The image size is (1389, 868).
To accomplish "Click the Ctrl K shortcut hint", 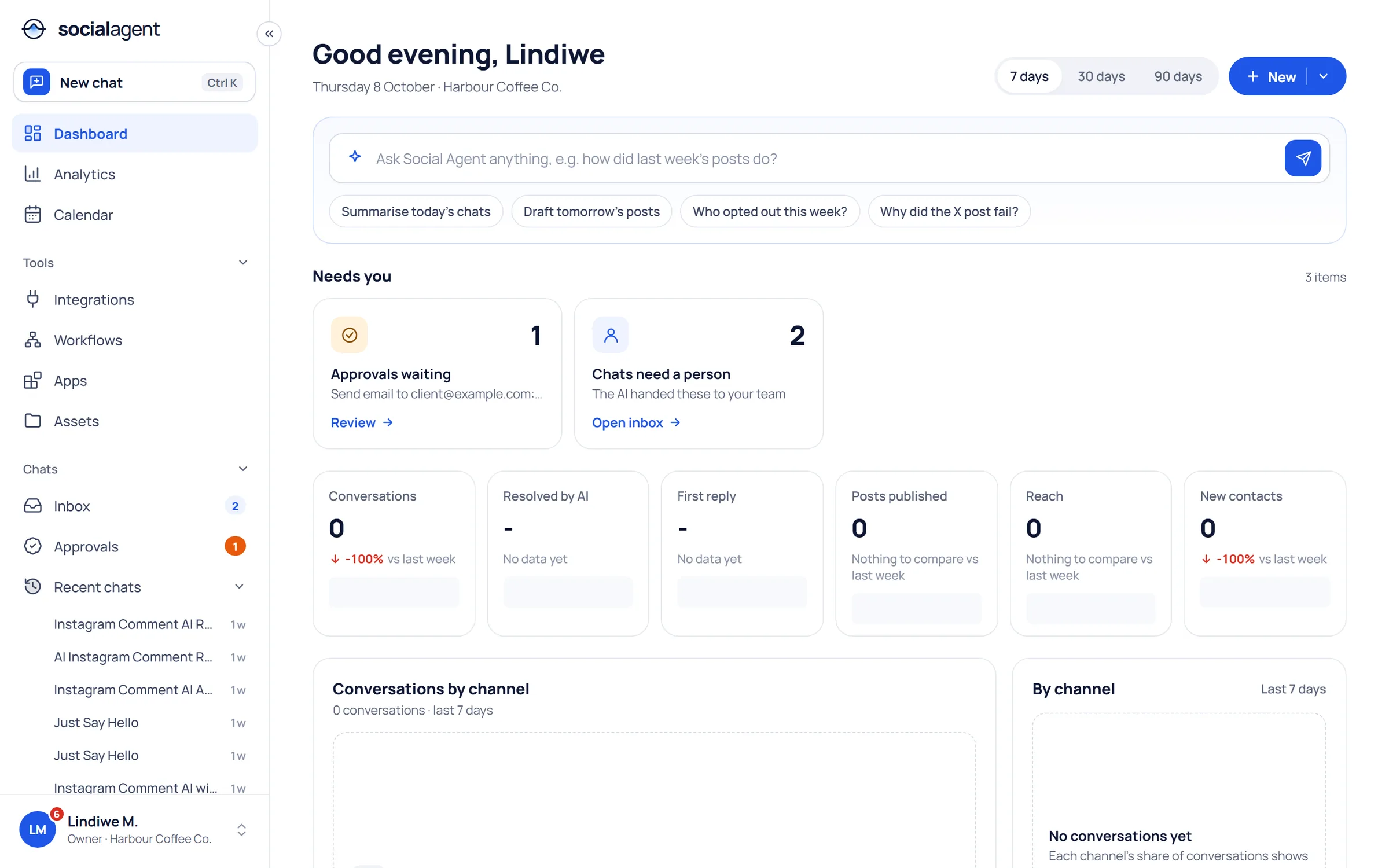I will [x=222, y=82].
